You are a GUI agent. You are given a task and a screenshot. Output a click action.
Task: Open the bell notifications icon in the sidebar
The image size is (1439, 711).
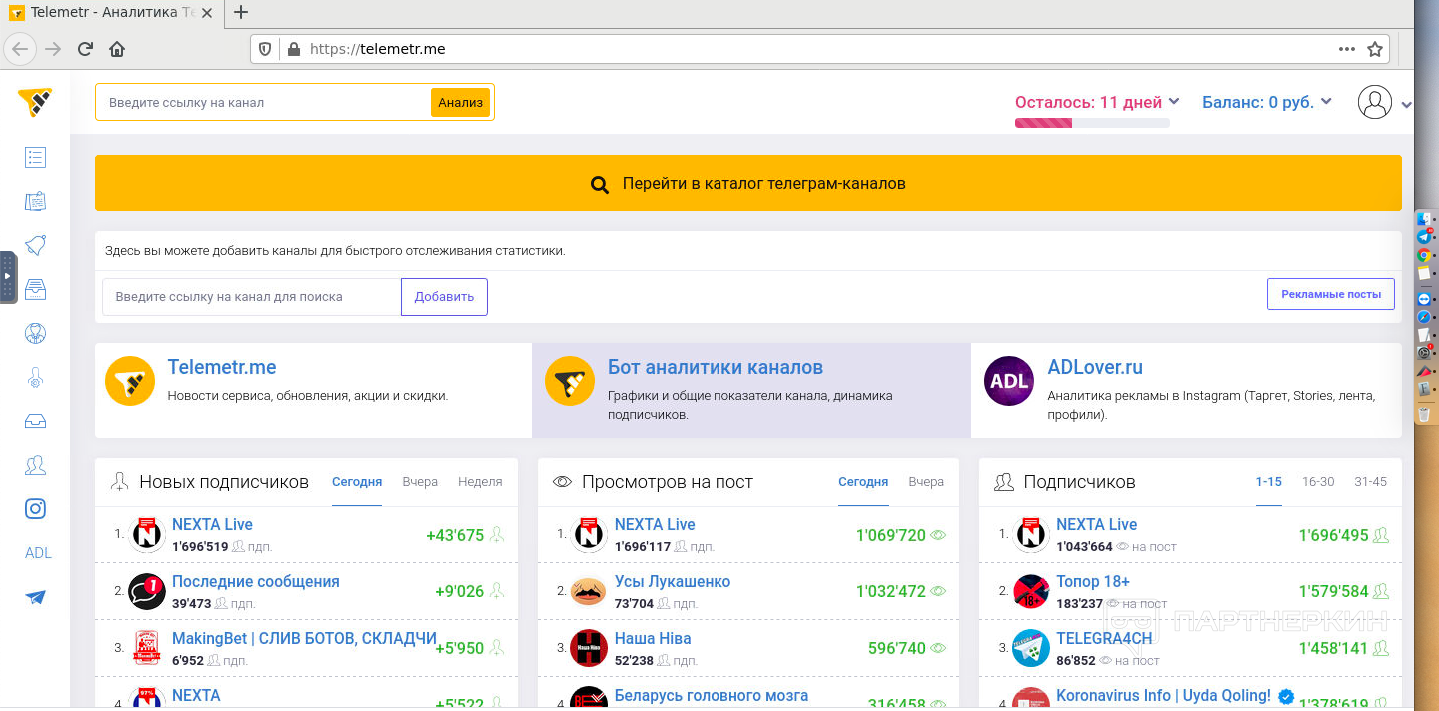tap(35, 245)
